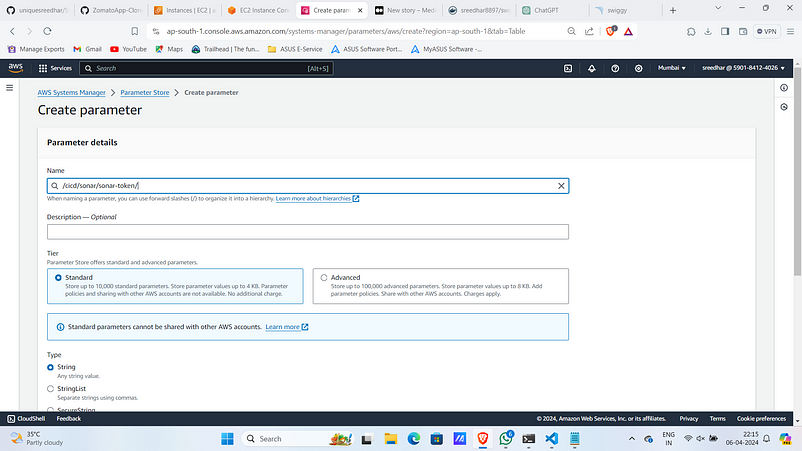
Task: Open the Privacy footer link
Action: (x=688, y=418)
